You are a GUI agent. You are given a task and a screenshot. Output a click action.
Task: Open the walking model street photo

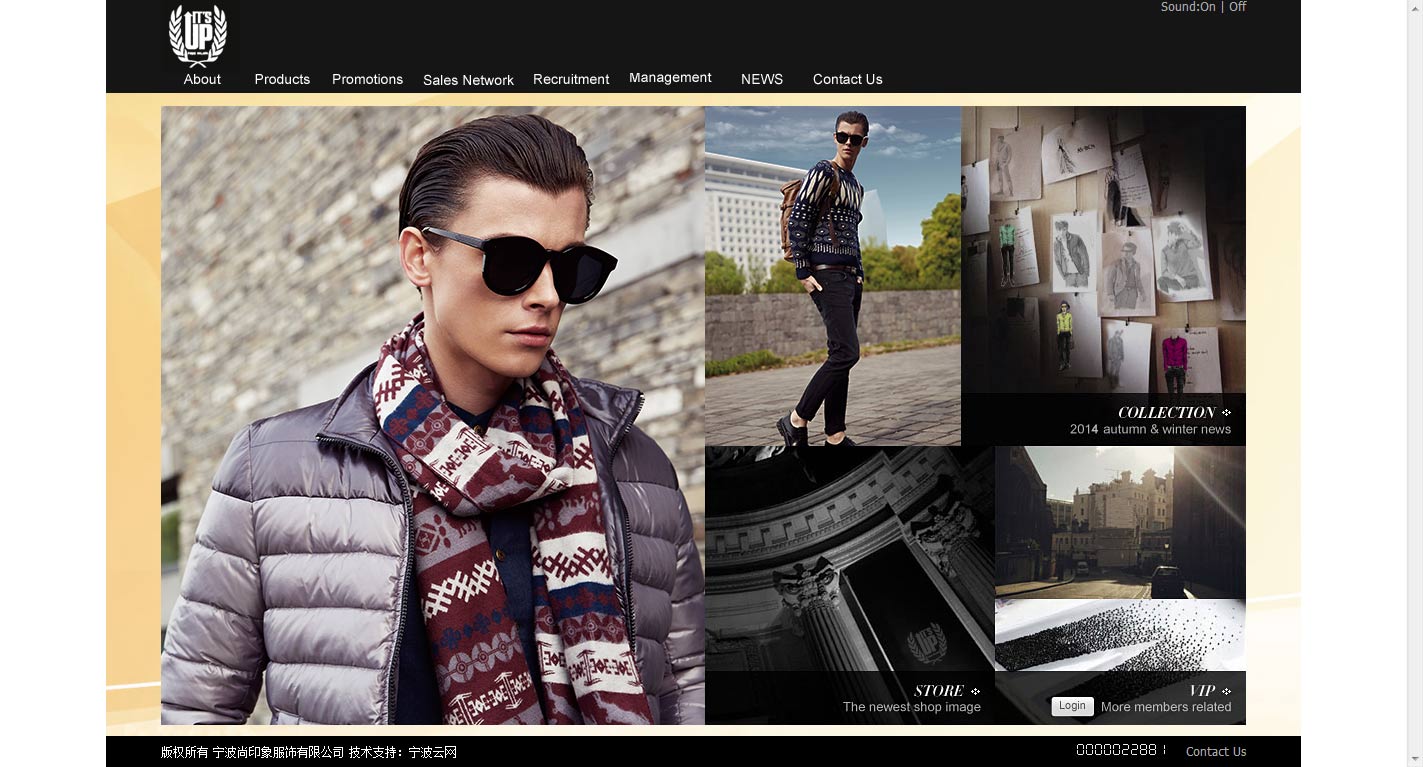tap(832, 275)
